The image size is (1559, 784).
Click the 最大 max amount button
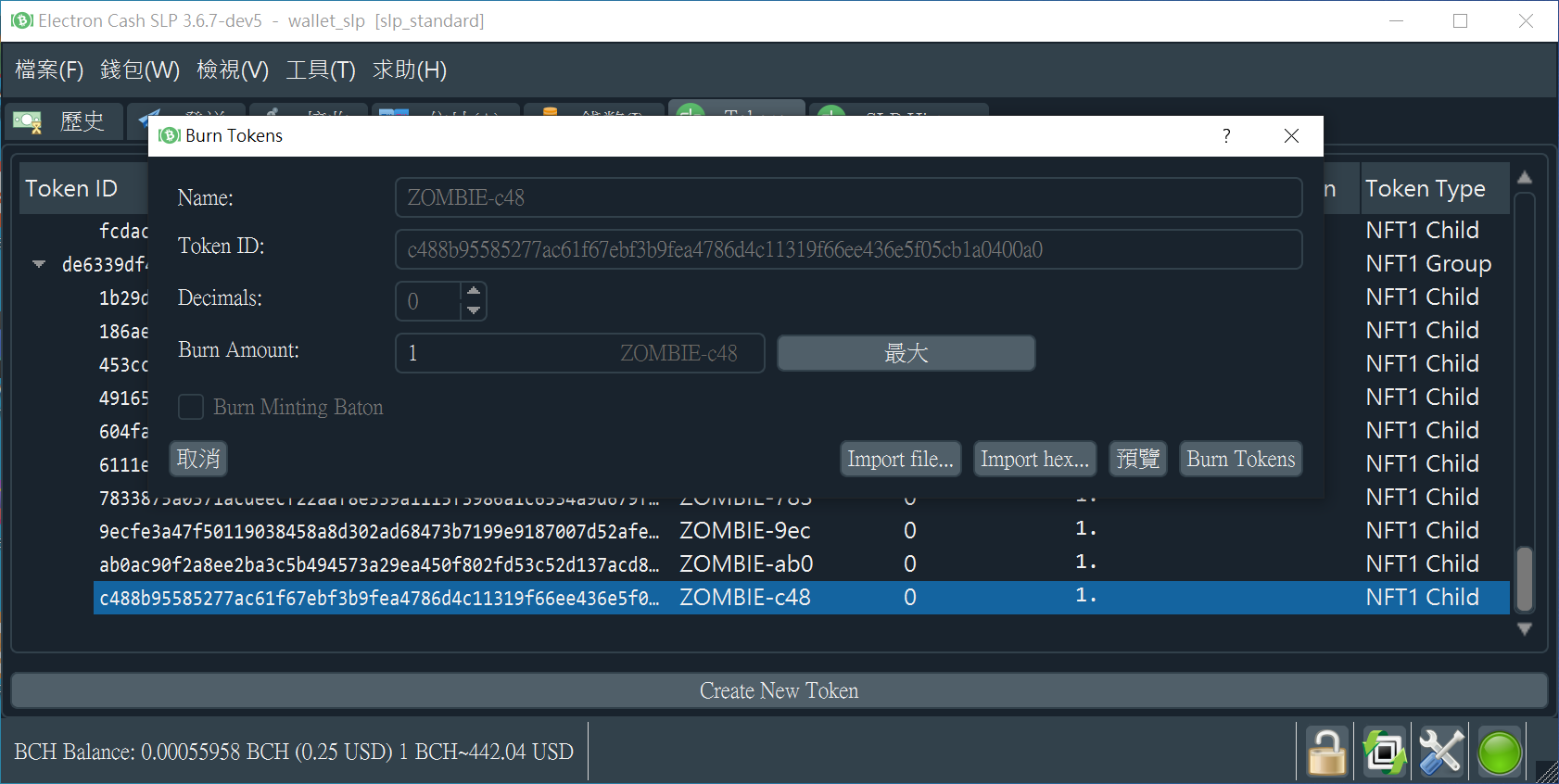[x=906, y=353]
